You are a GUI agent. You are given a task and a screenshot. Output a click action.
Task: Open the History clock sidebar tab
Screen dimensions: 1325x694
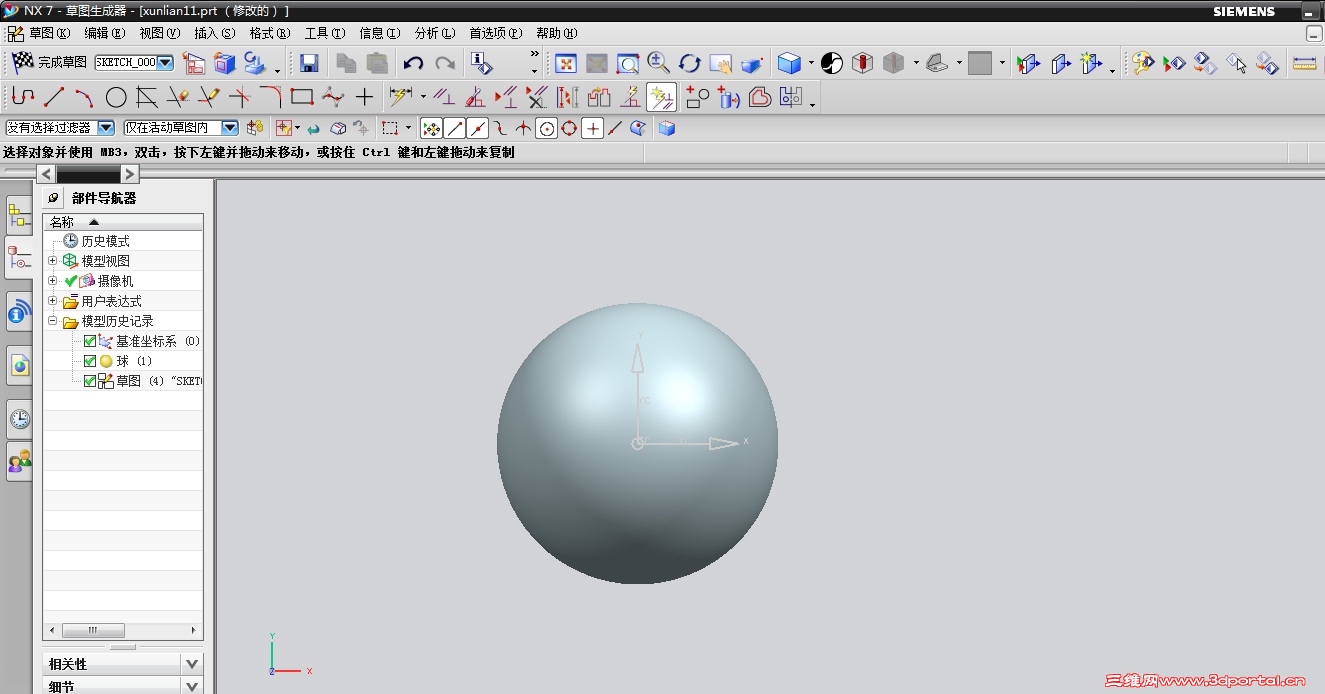tap(19, 418)
